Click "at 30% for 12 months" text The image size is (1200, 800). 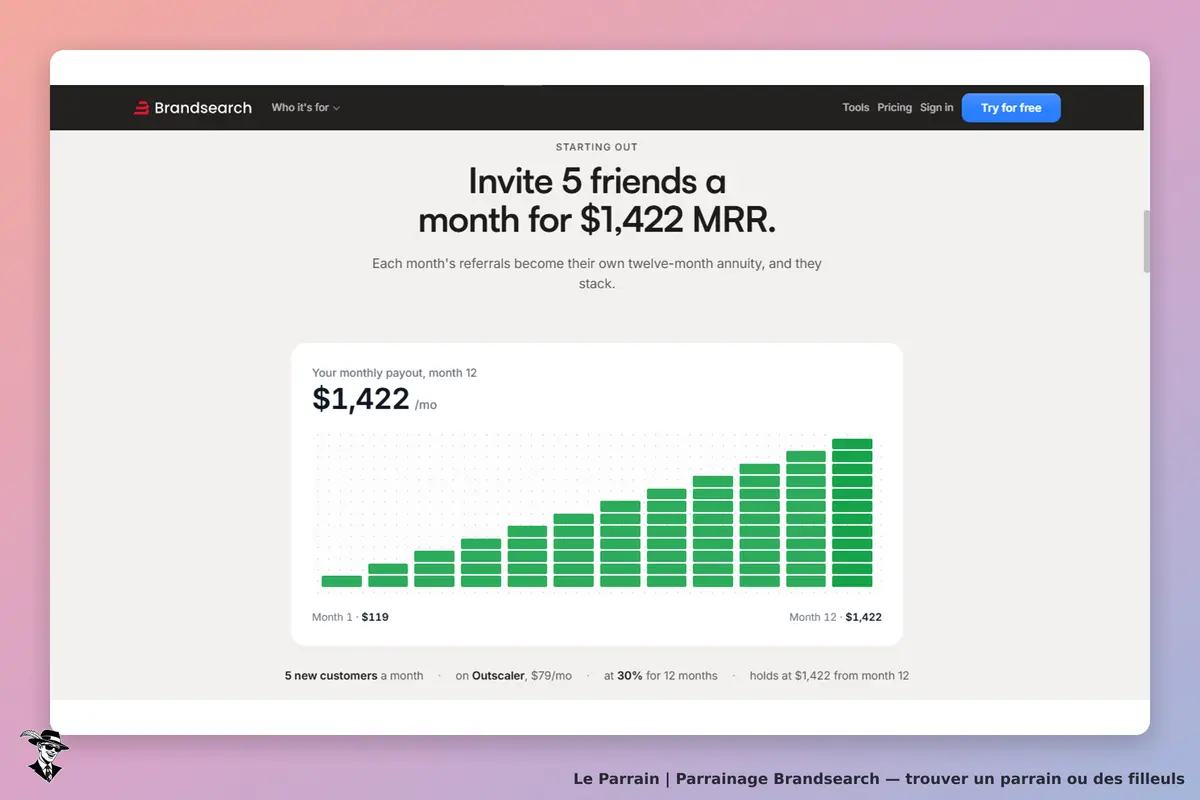click(x=661, y=676)
